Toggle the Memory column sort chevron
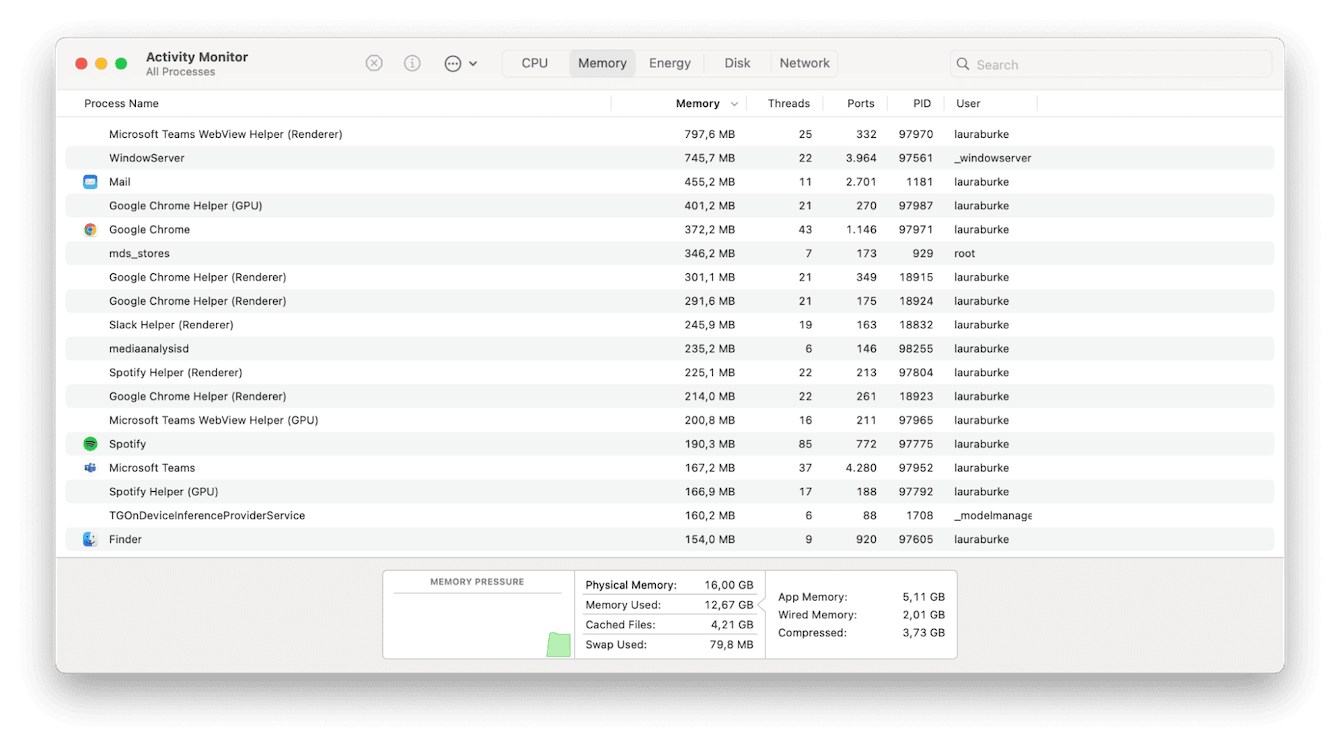 (x=735, y=103)
